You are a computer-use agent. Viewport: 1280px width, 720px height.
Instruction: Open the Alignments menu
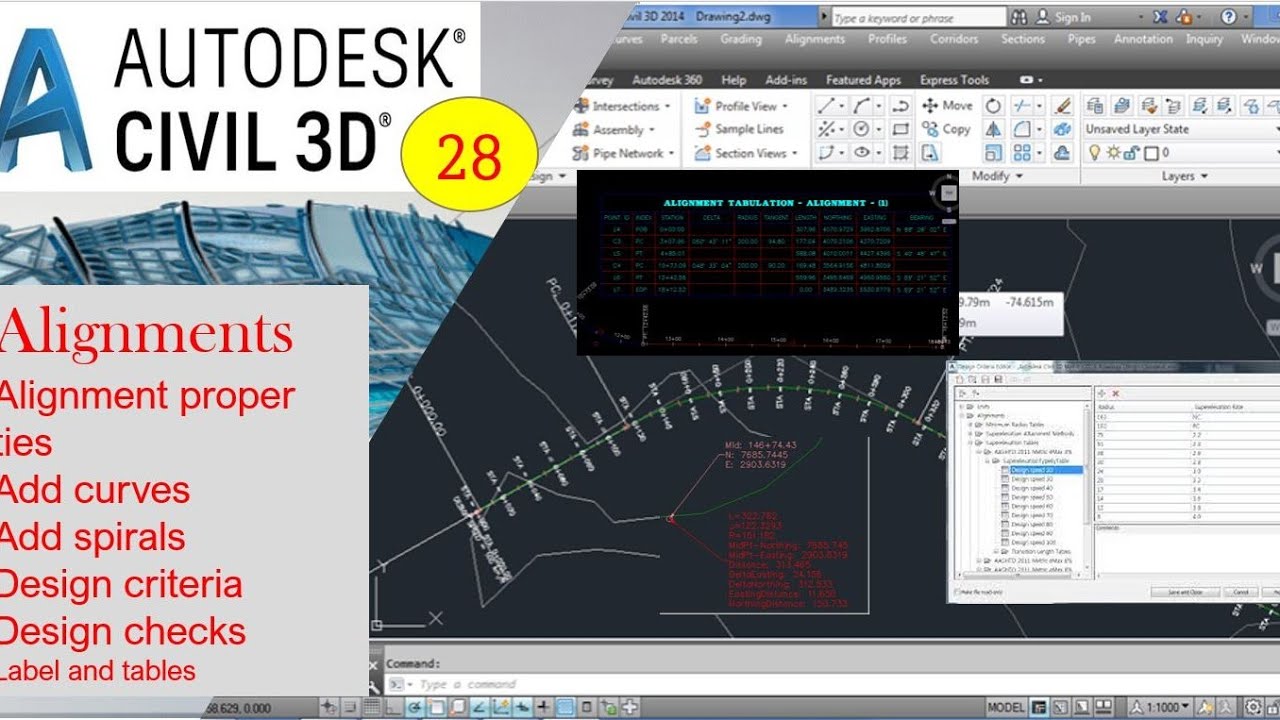tap(814, 39)
